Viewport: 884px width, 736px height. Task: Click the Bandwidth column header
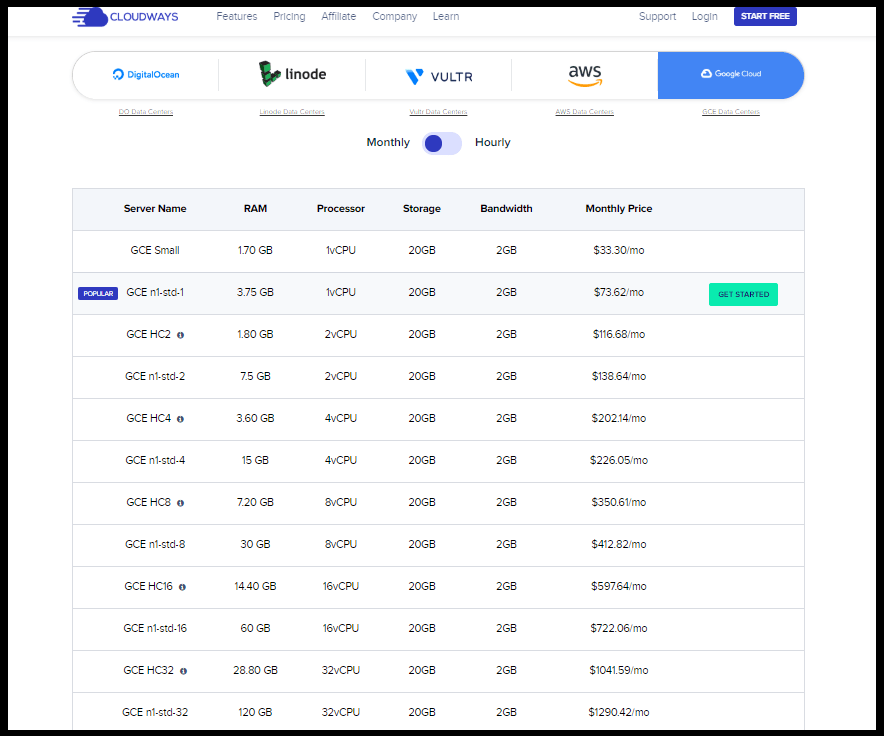click(506, 209)
